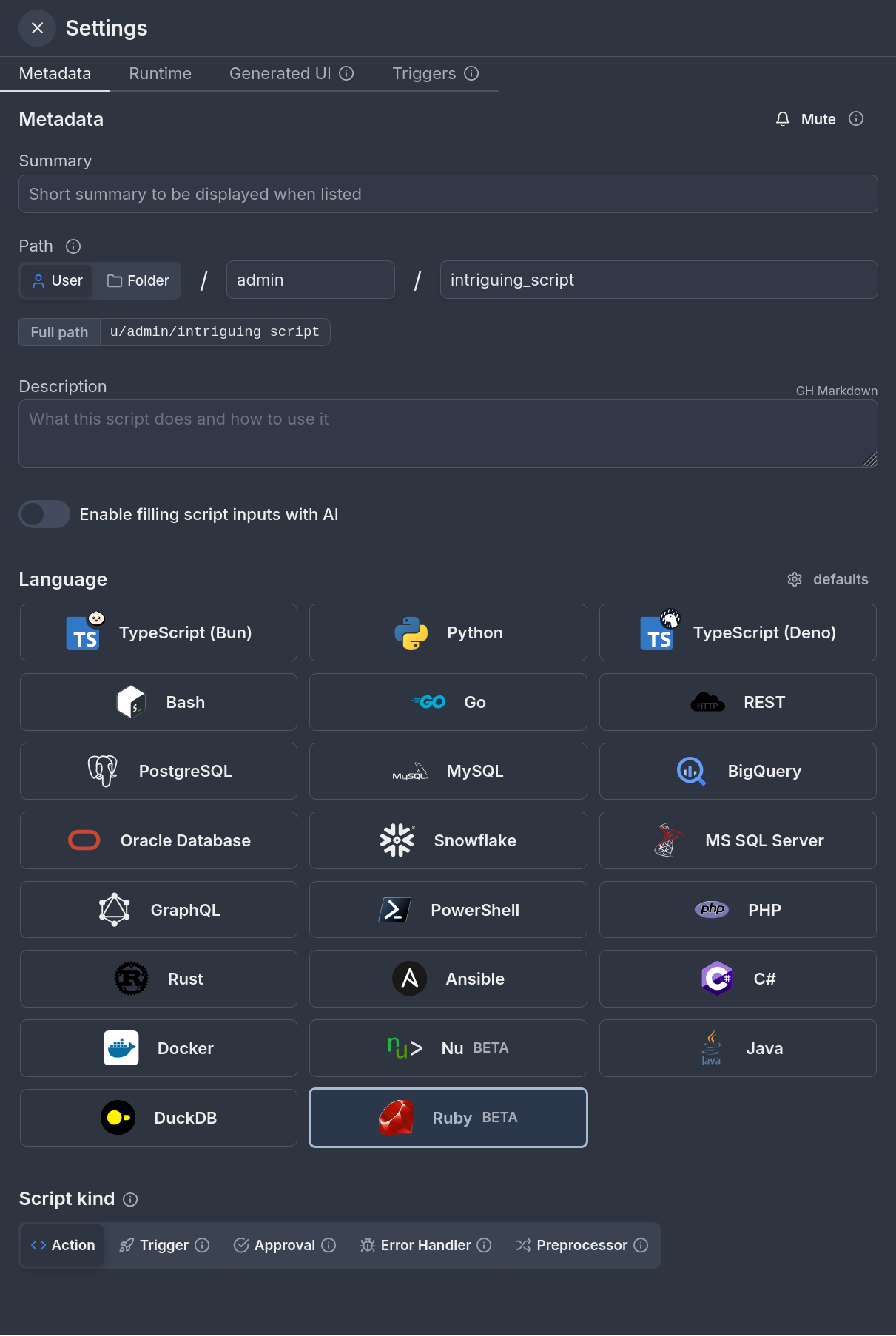Choose TypeScript (Deno) as language
Viewport: 896px width, 1336px height.
(x=737, y=633)
